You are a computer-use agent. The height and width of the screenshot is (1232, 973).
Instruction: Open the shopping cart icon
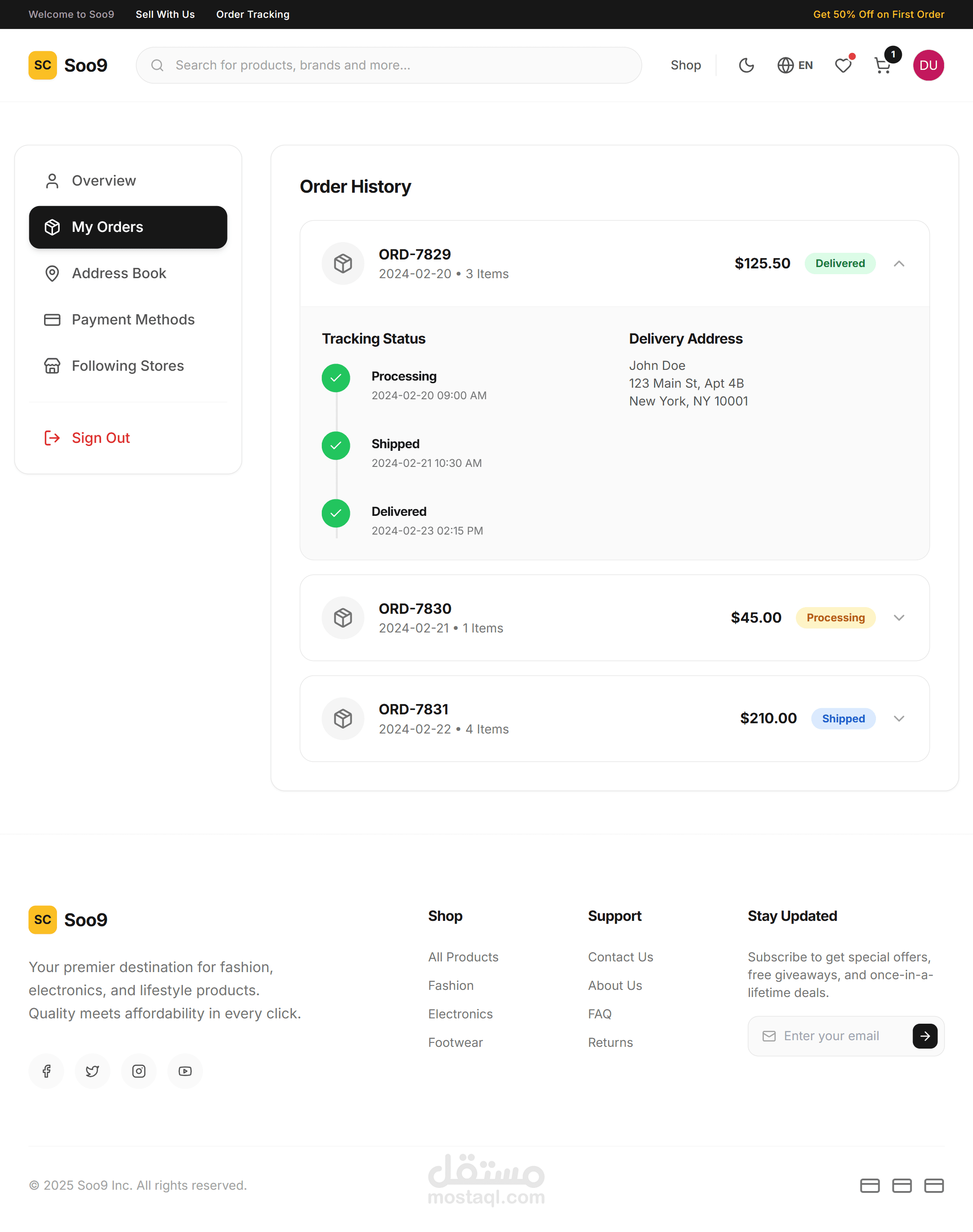(x=883, y=65)
